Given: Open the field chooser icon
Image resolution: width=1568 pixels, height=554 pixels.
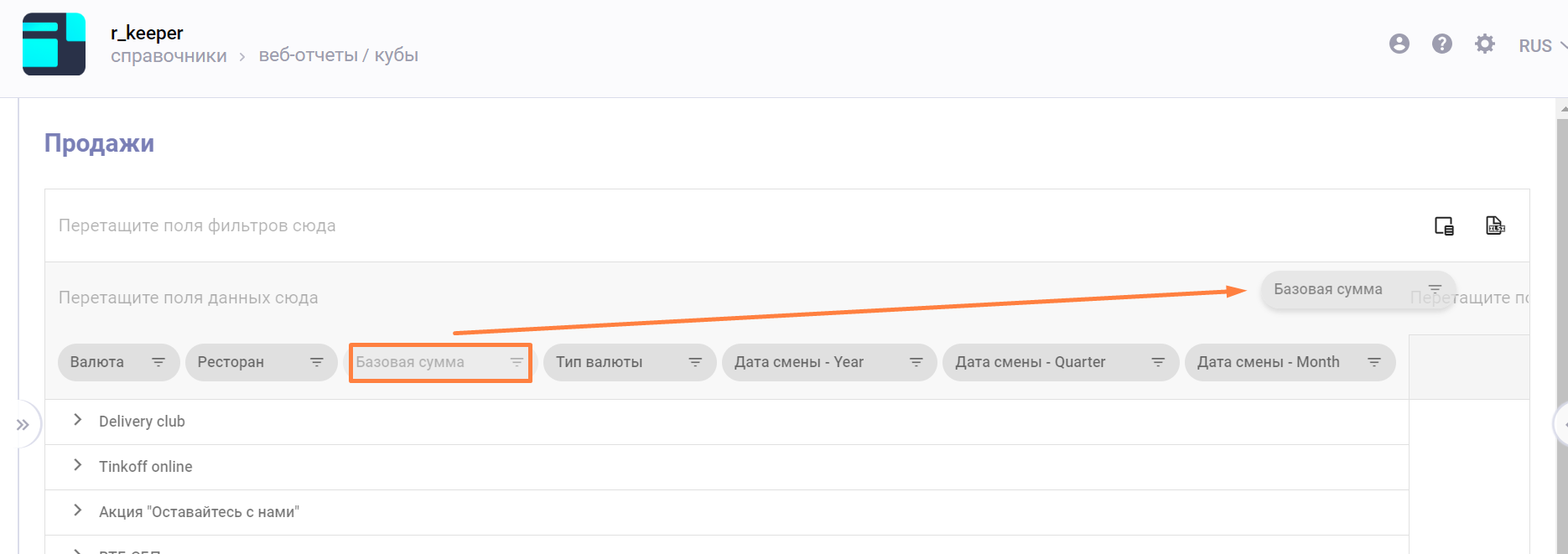Looking at the screenshot, I should click(1443, 225).
